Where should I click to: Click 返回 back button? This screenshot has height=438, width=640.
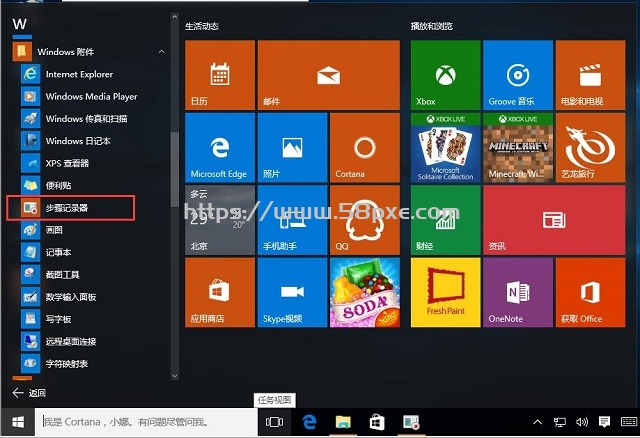pos(29,393)
